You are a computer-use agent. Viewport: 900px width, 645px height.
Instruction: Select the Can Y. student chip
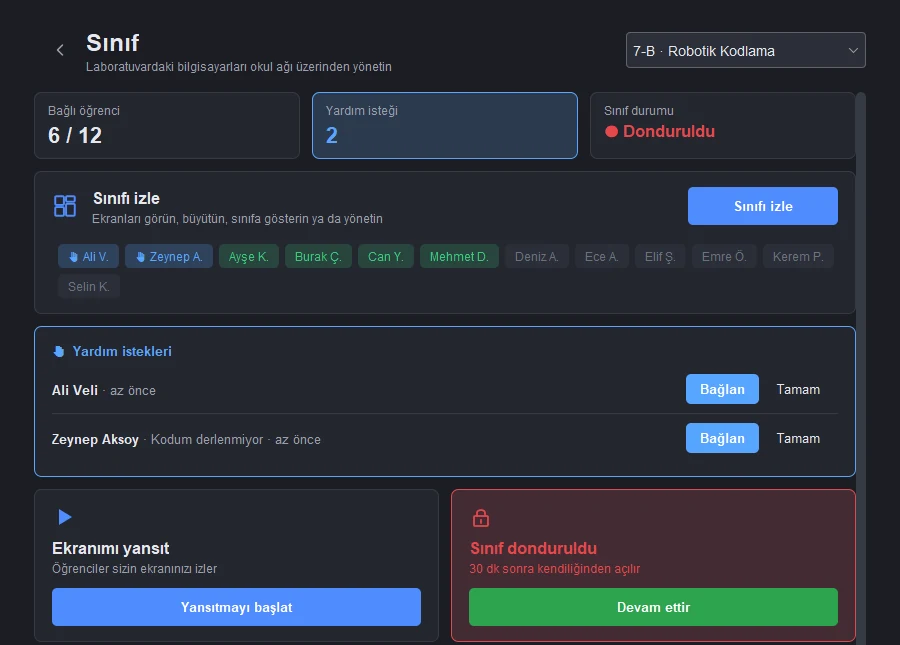pyautogui.click(x=386, y=257)
